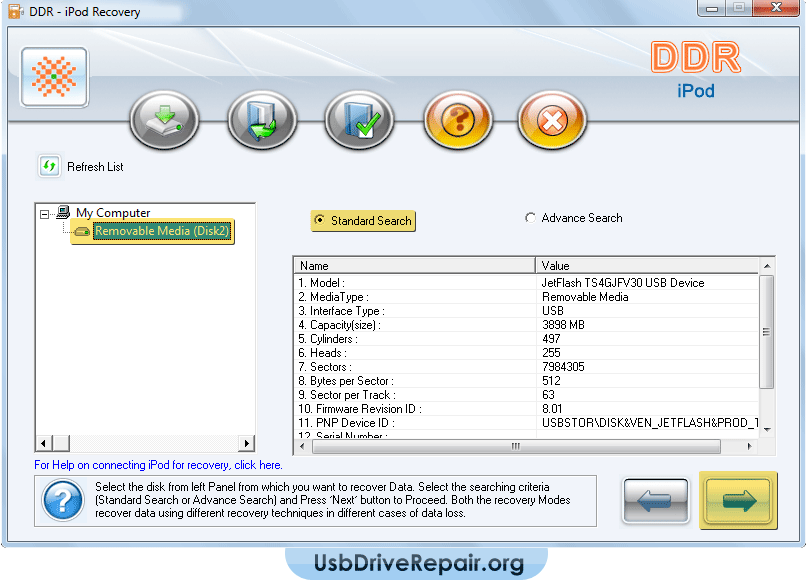Click the Refresh List label

click(95, 167)
